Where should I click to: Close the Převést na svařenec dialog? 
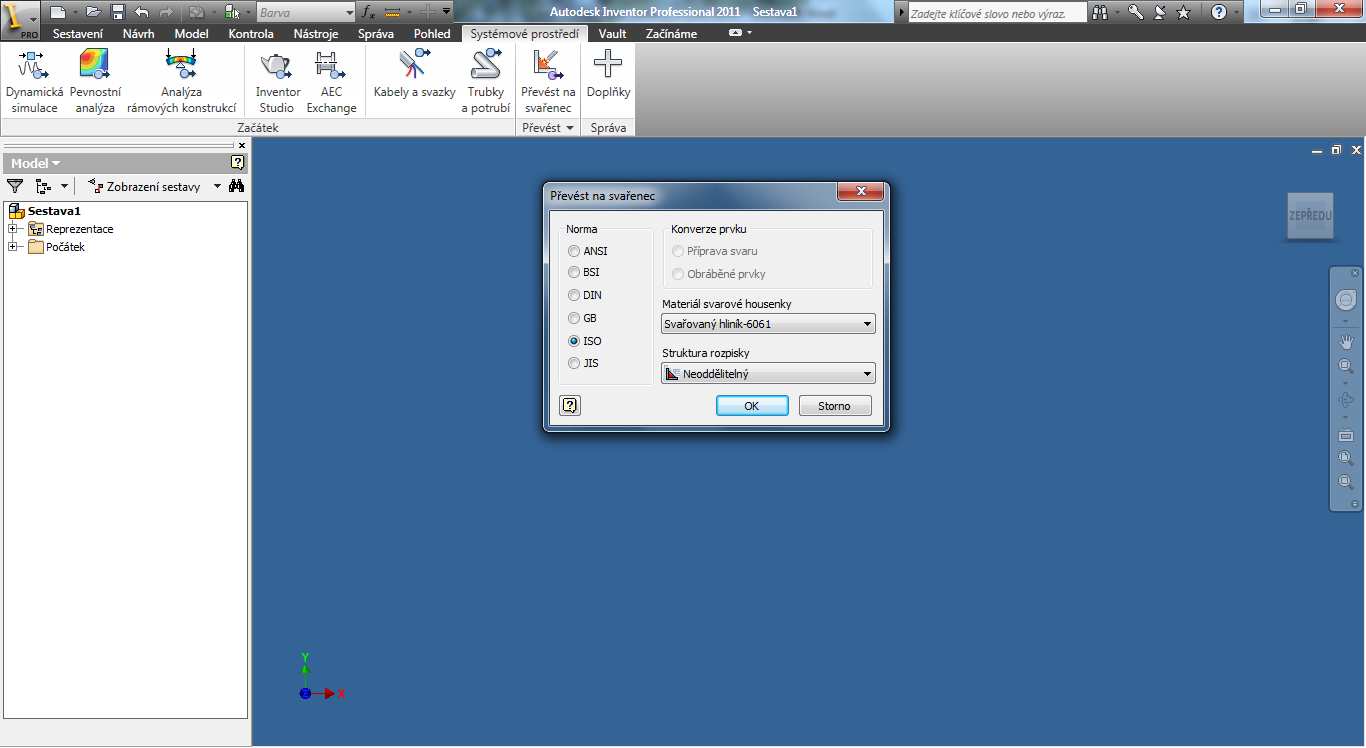860,192
